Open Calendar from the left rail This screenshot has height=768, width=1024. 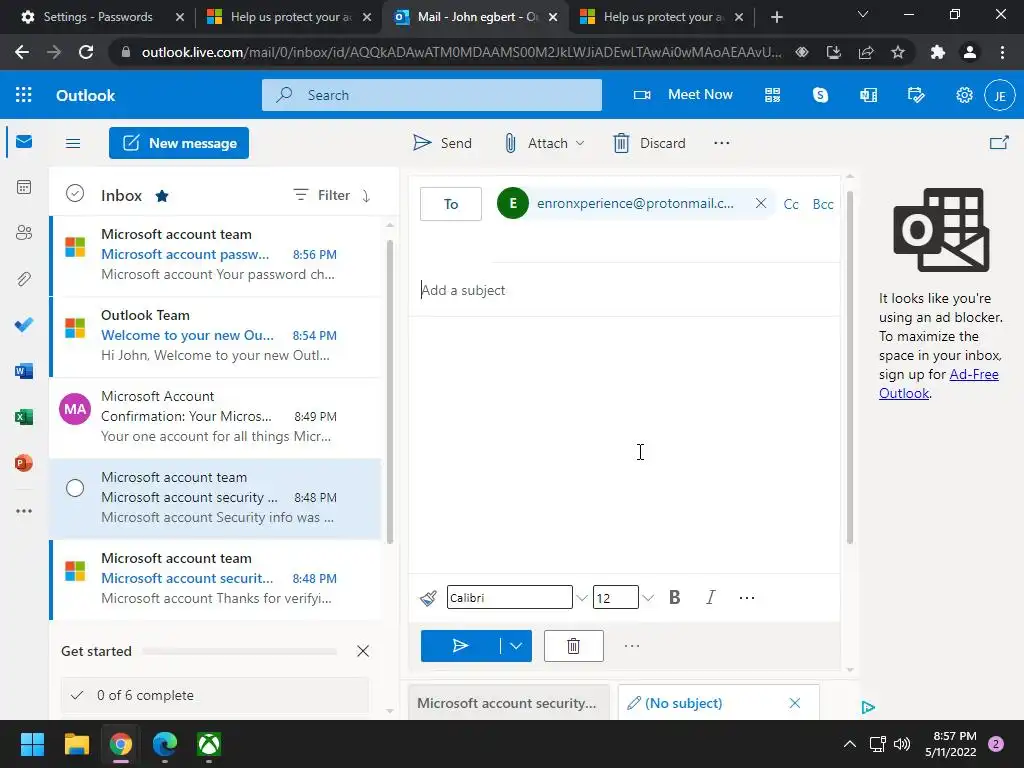[x=24, y=187]
